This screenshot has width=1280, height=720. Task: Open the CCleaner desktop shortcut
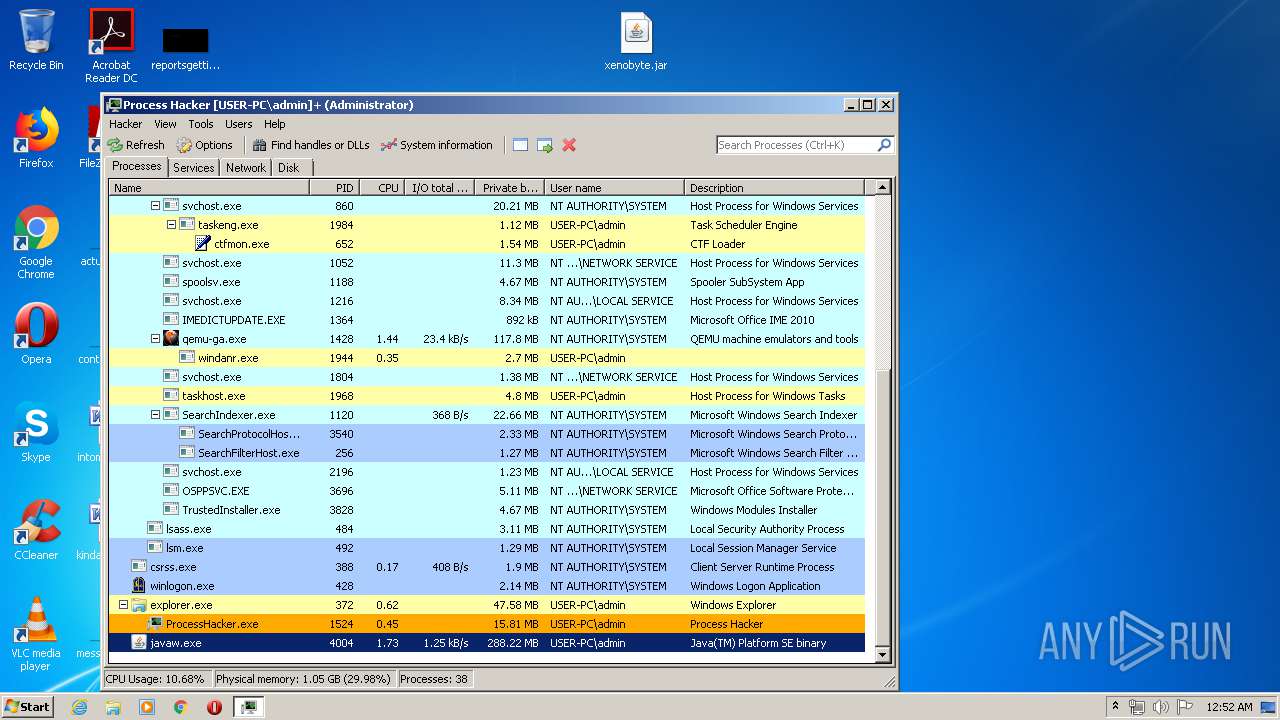tap(36, 530)
